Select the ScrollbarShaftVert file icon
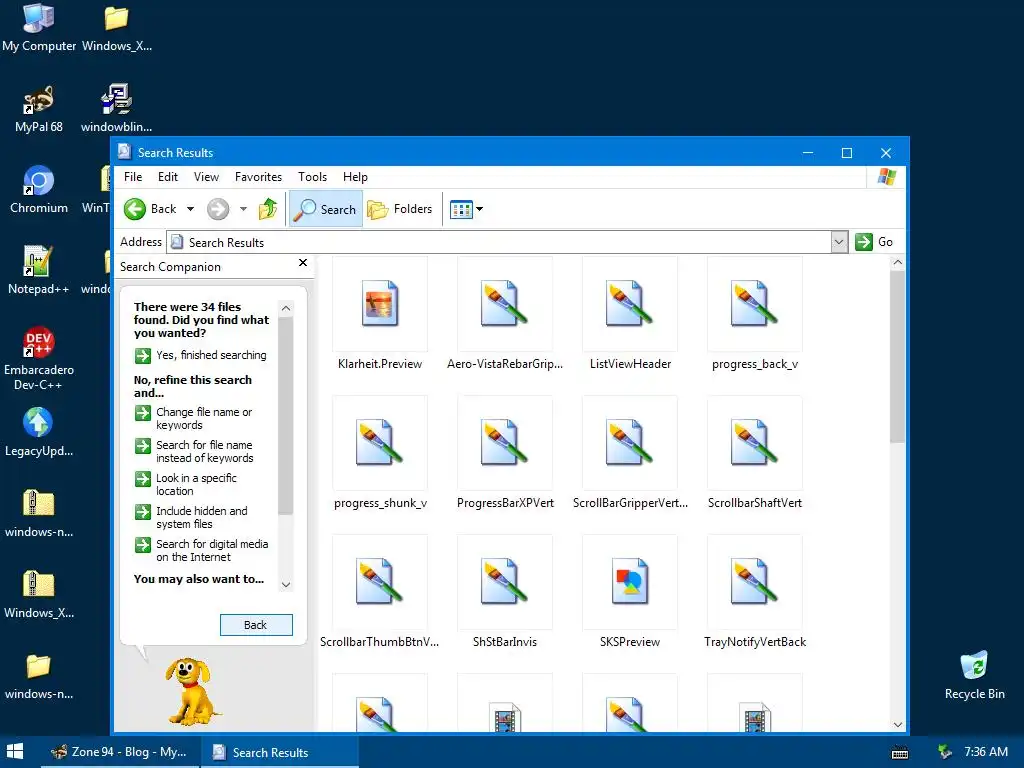Screen dimensions: 1024x768 (x=754, y=443)
